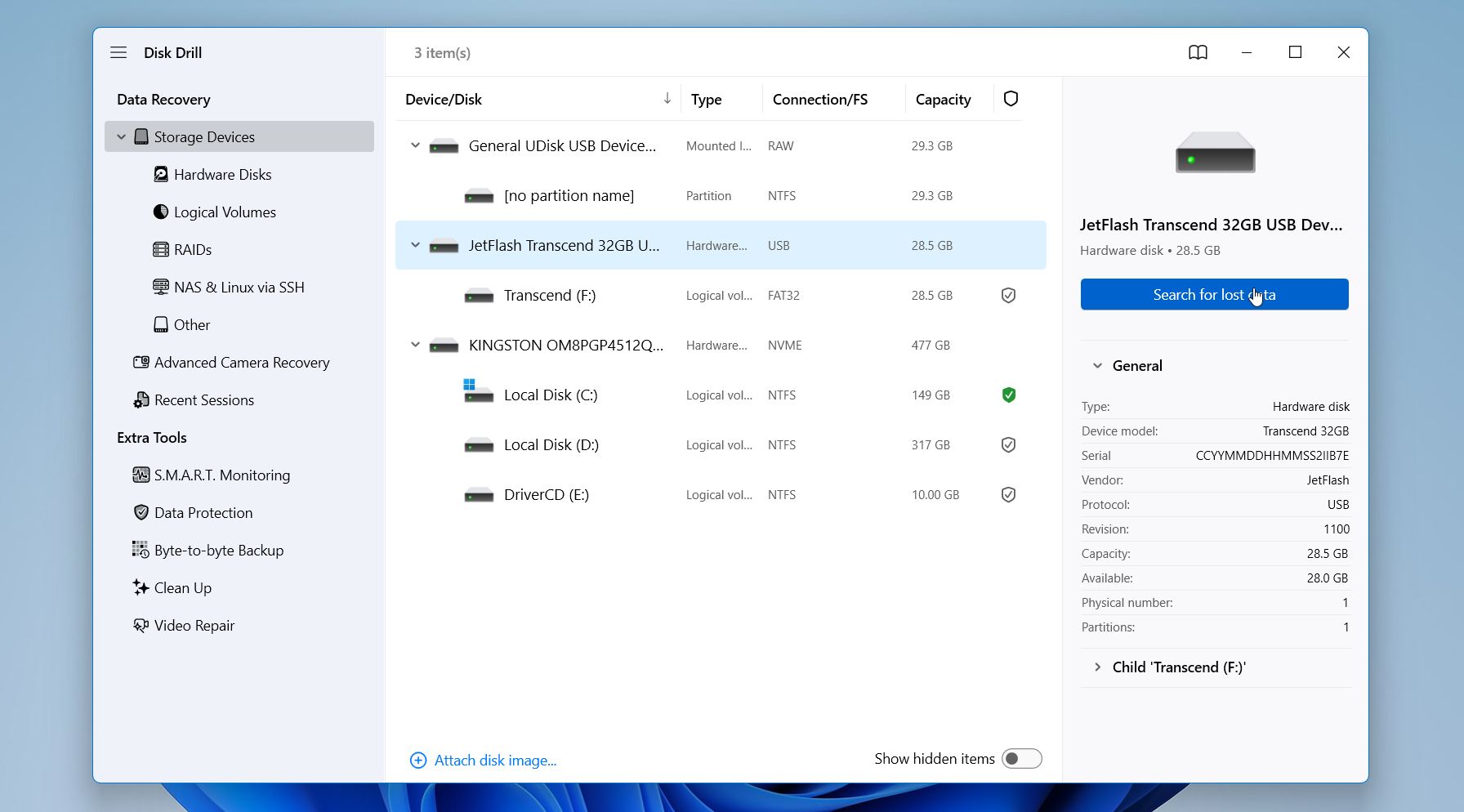Screen dimensions: 1464x812
Task: Click the S.M.A.R.T. Monitoring icon
Action: [141, 475]
